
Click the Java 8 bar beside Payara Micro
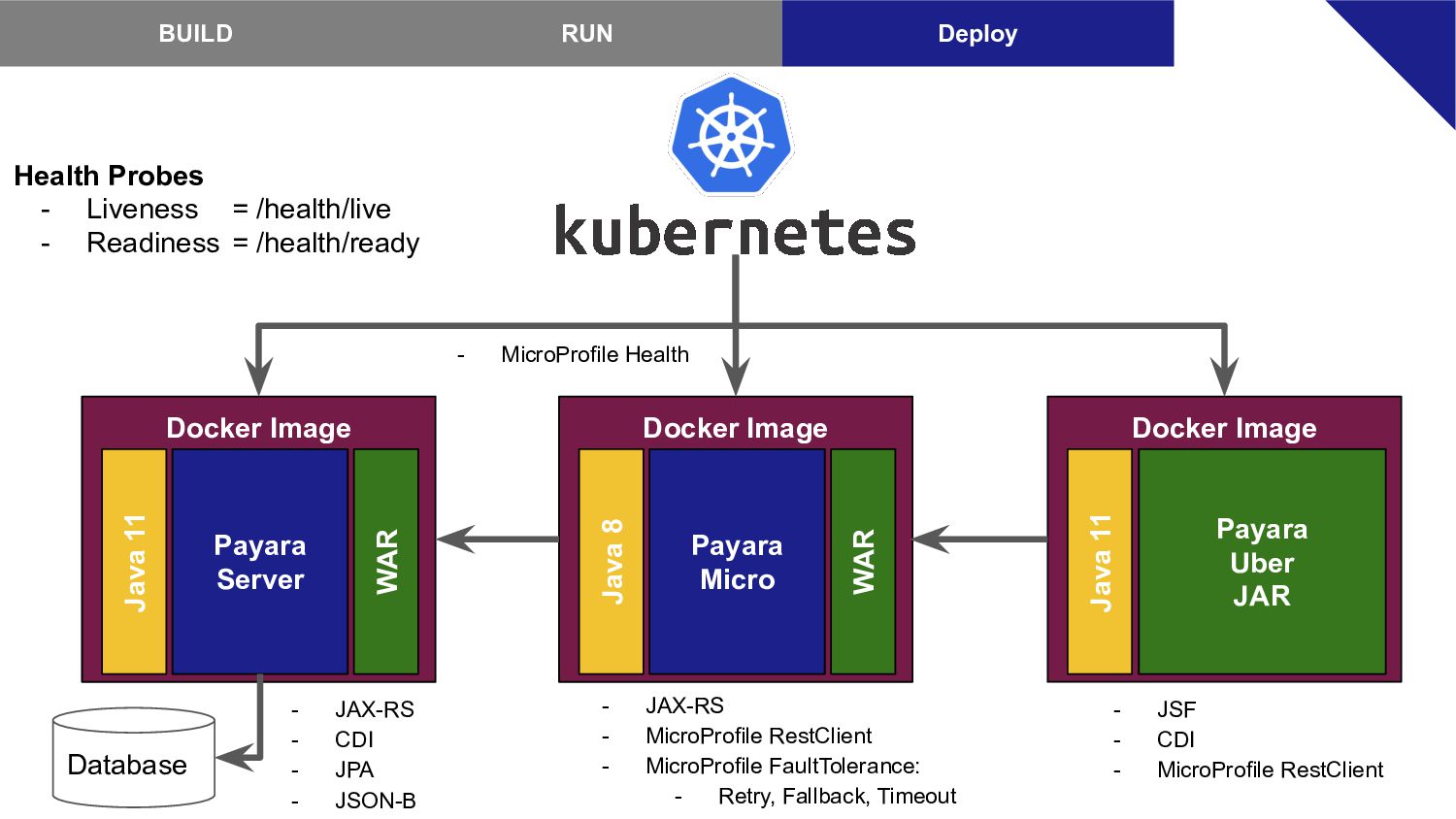pyautogui.click(x=612, y=562)
